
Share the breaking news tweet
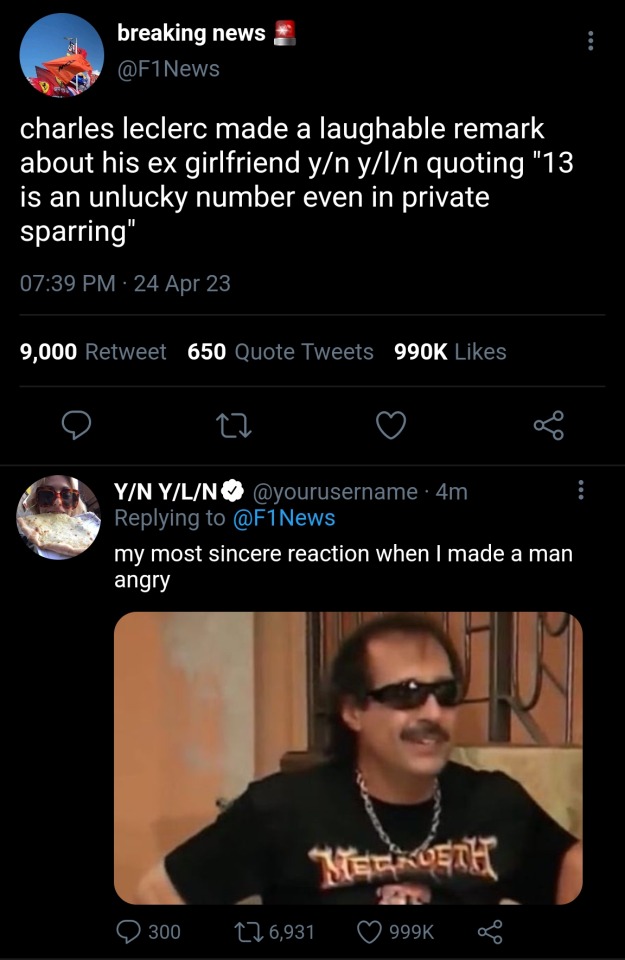pos(549,426)
